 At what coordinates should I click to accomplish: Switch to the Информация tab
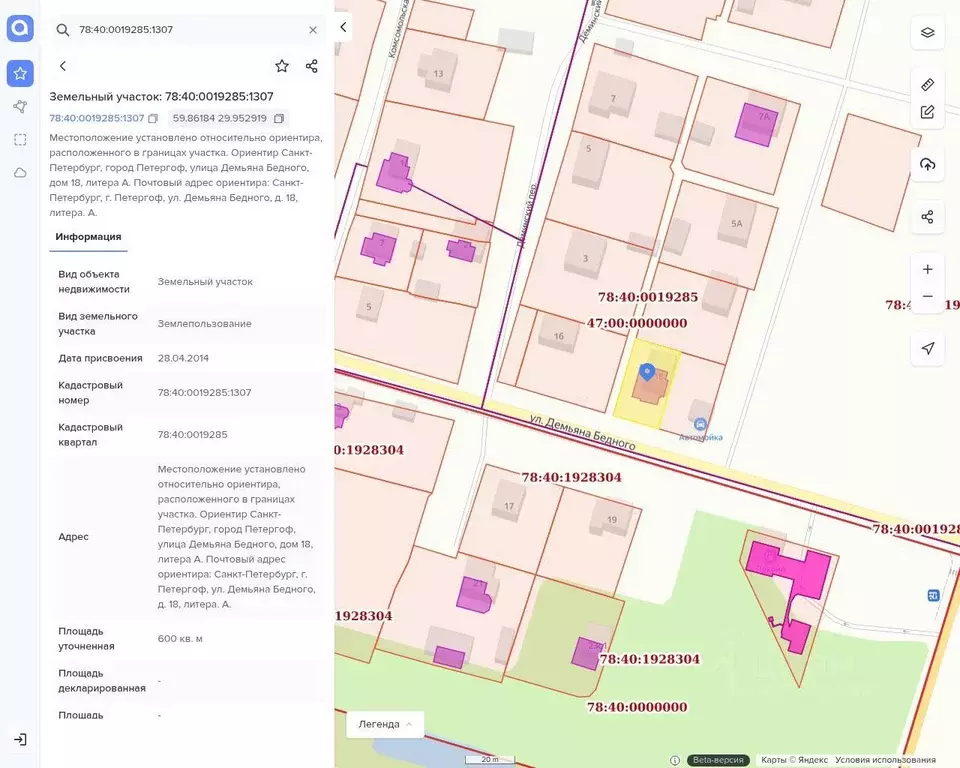pos(88,237)
